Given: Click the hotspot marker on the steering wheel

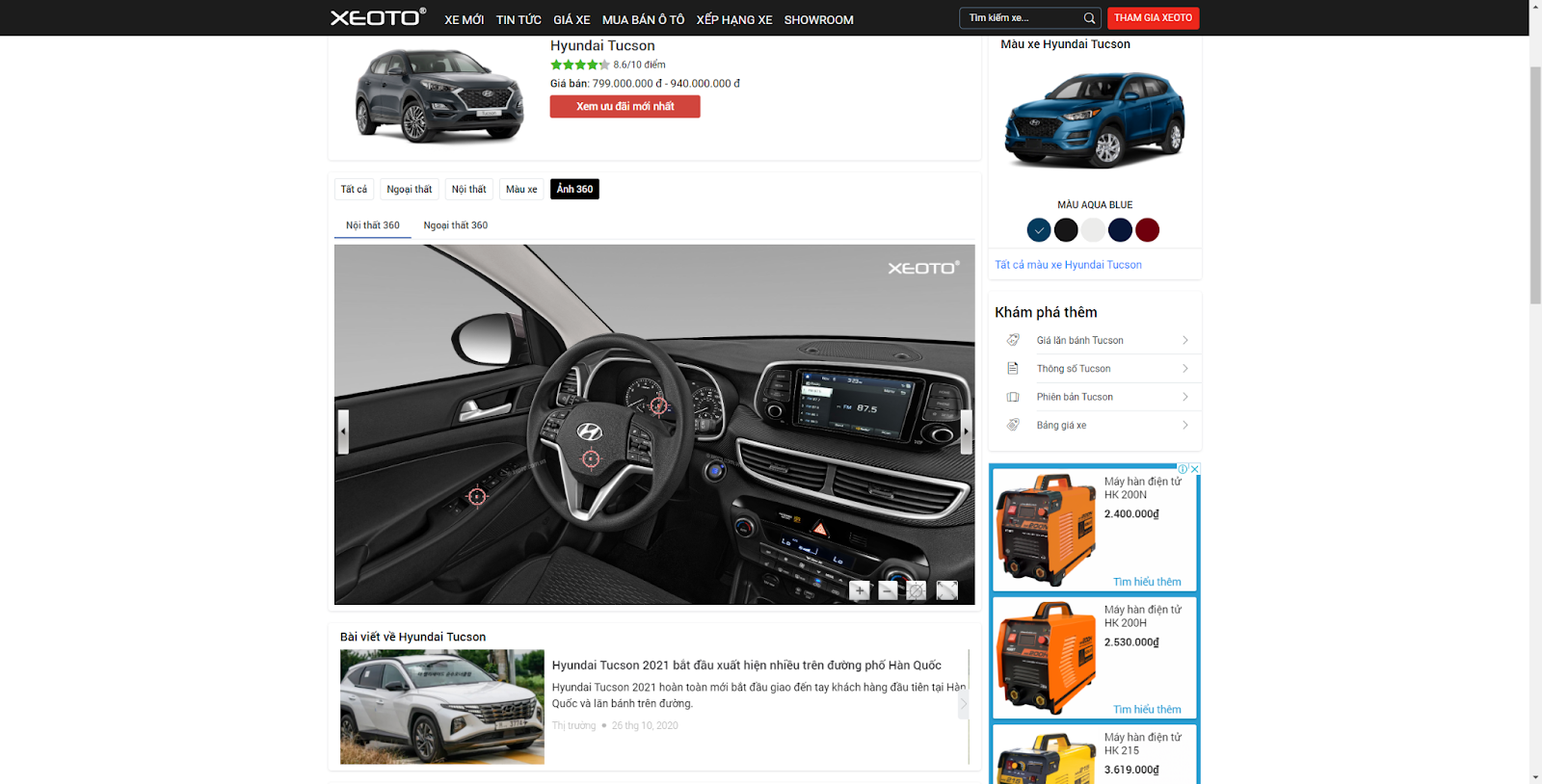Looking at the screenshot, I should (x=591, y=459).
